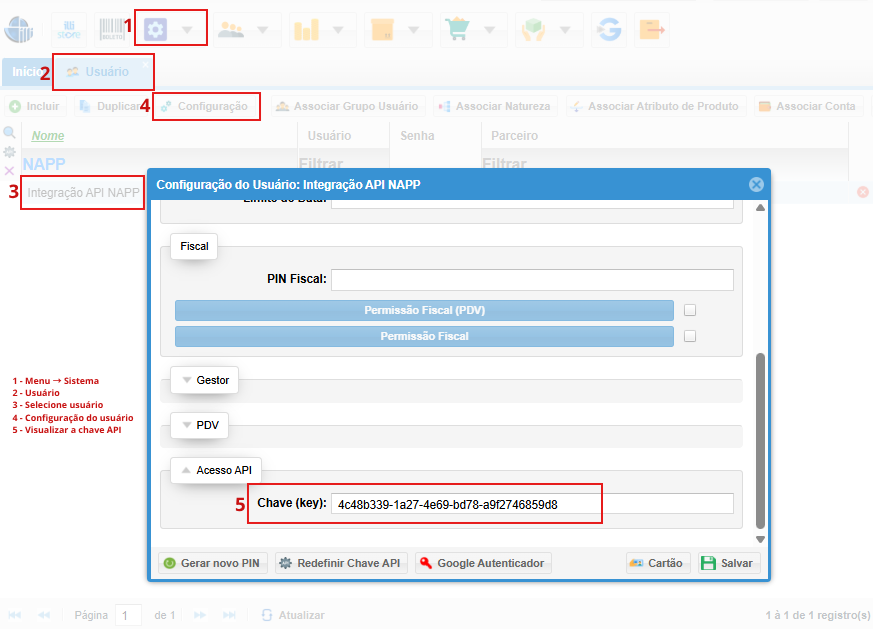Open the illi store icon
This screenshot has height=629, width=873.
pos(69,30)
